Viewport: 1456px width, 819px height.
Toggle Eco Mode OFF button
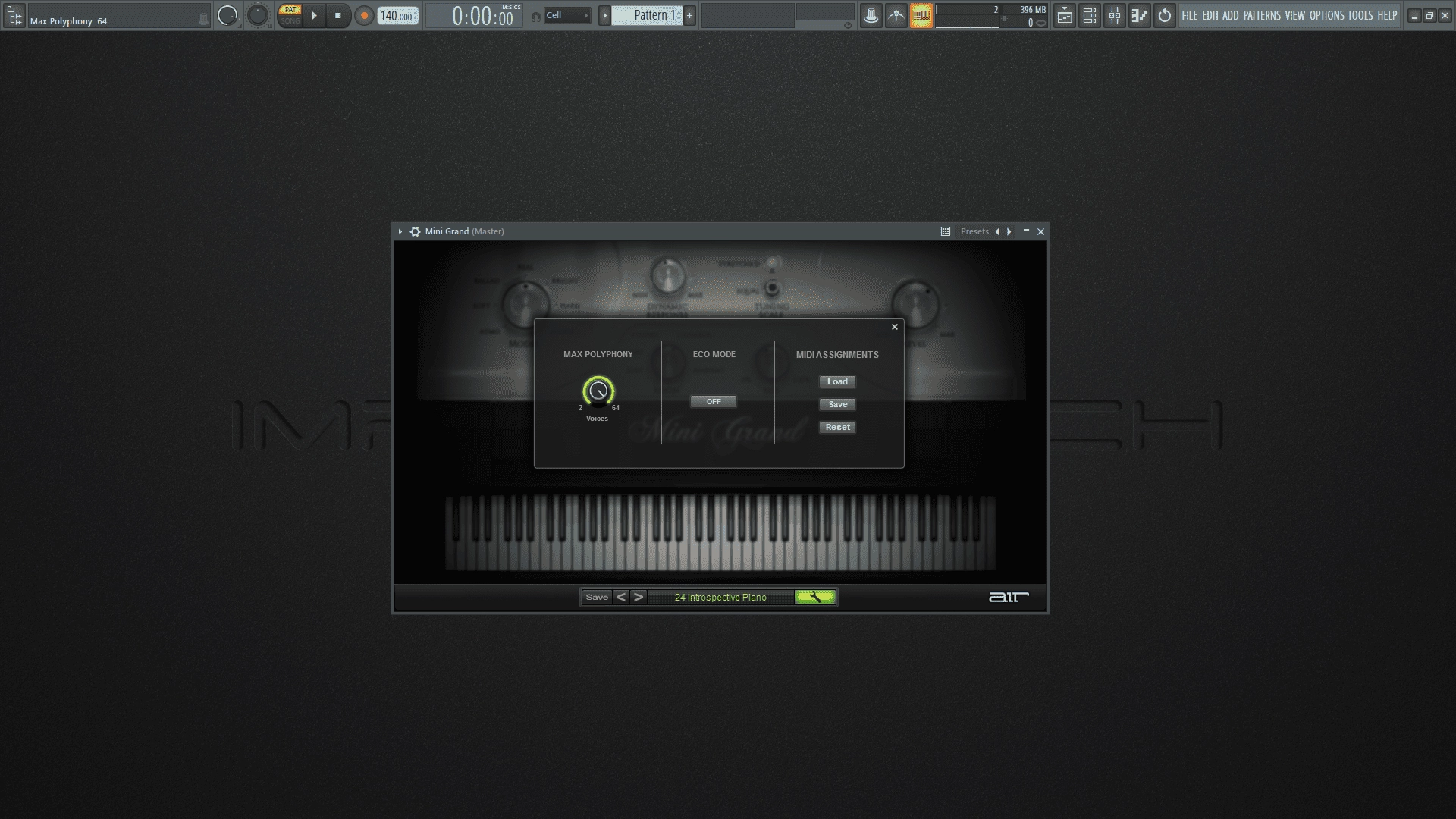tap(714, 401)
